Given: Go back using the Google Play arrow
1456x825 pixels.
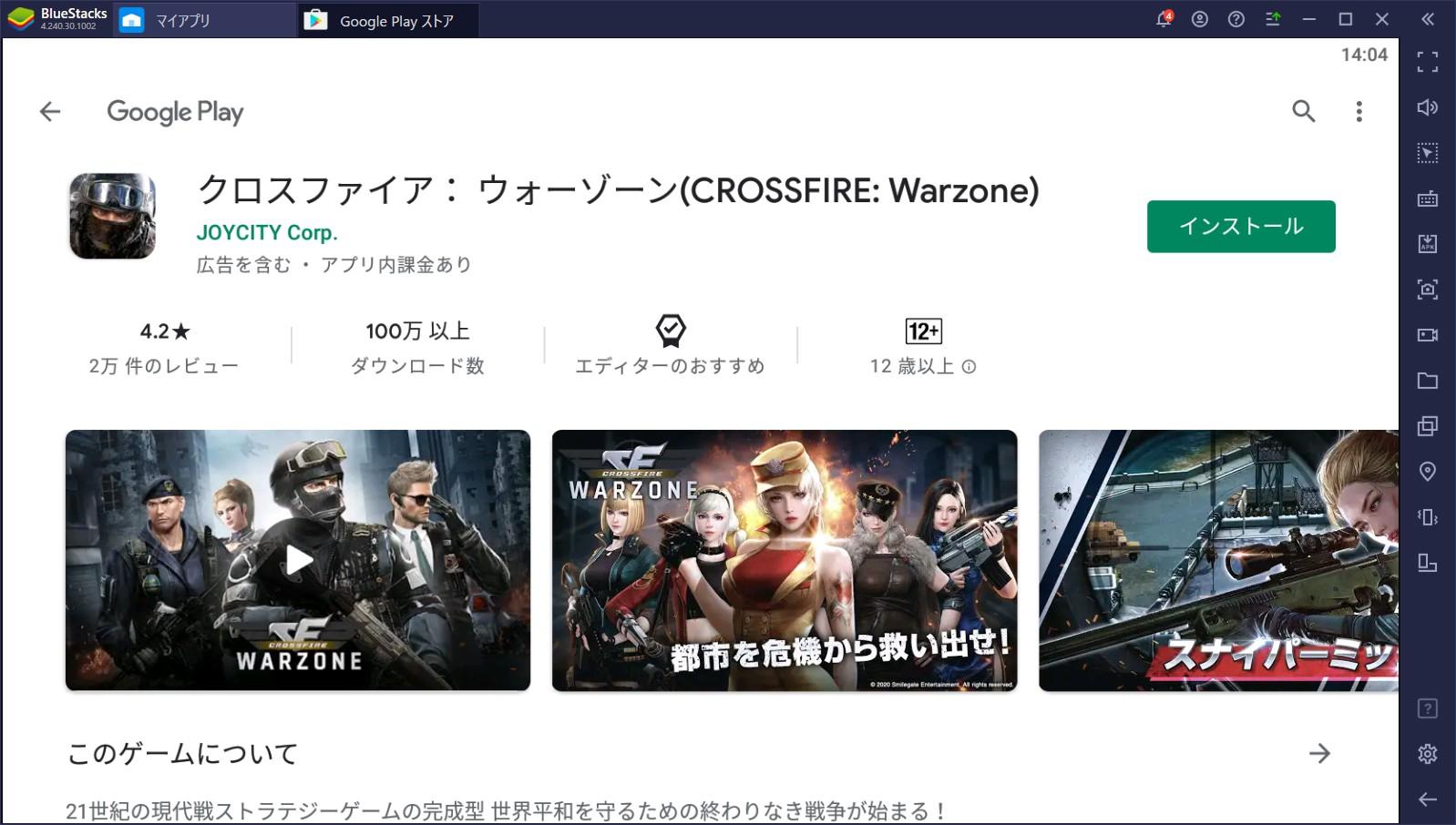Looking at the screenshot, I should point(50,111).
